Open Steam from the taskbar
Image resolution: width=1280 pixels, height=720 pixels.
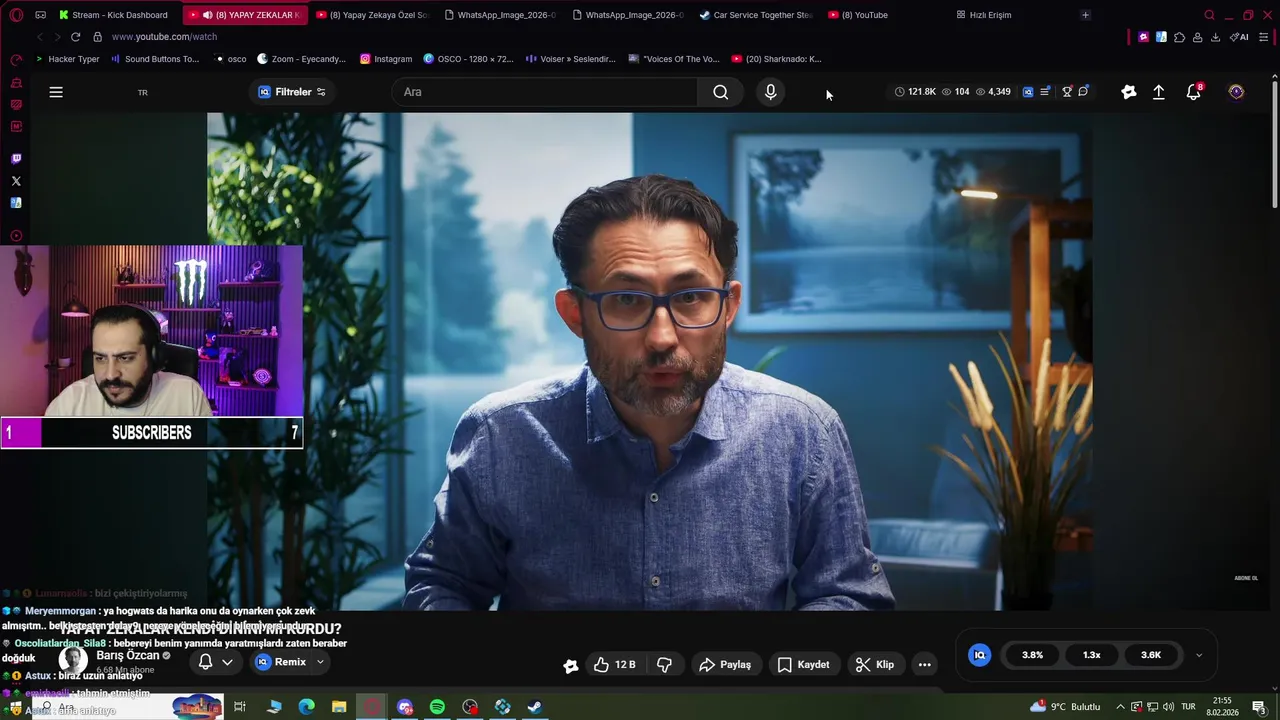[x=535, y=707]
